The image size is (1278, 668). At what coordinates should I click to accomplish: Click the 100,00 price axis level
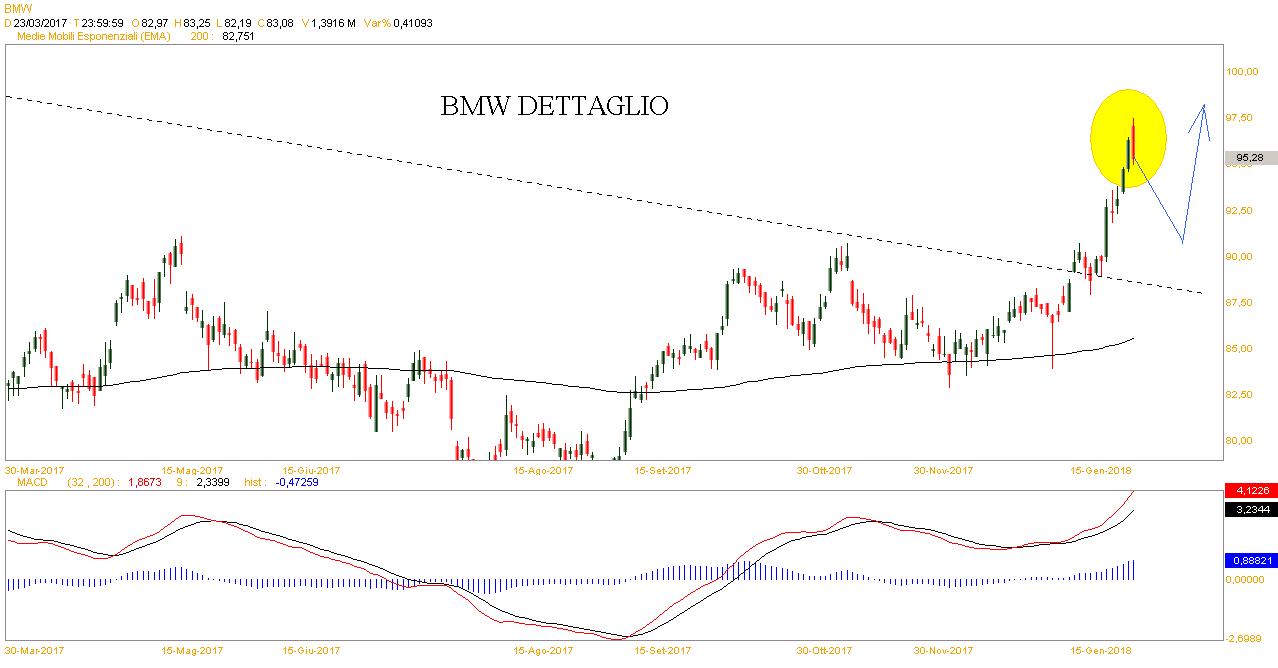pyautogui.click(x=1244, y=72)
